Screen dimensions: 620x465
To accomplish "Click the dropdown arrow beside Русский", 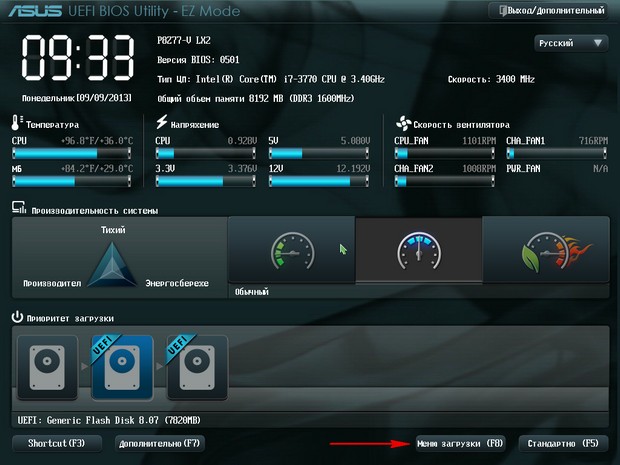I will (598, 43).
